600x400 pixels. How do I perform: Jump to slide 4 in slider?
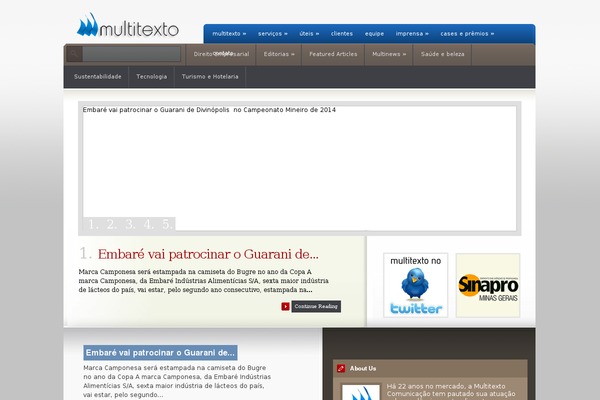[149, 224]
